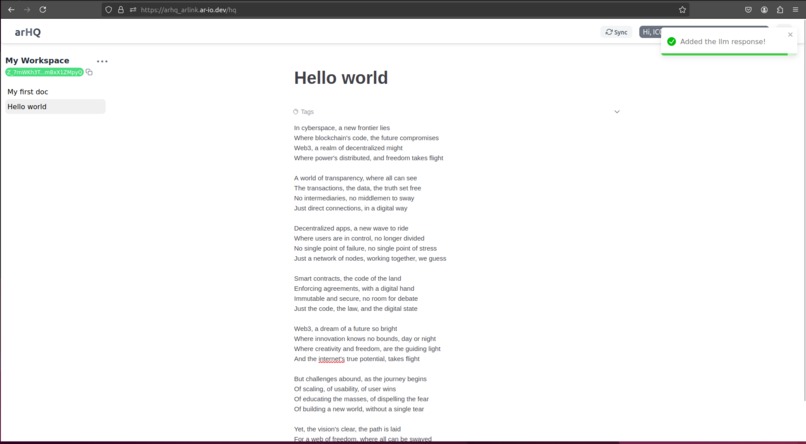The width and height of the screenshot is (806, 444).
Task: Click the underlined misspelled word 'internet's'
Action: pyautogui.click(x=332, y=359)
